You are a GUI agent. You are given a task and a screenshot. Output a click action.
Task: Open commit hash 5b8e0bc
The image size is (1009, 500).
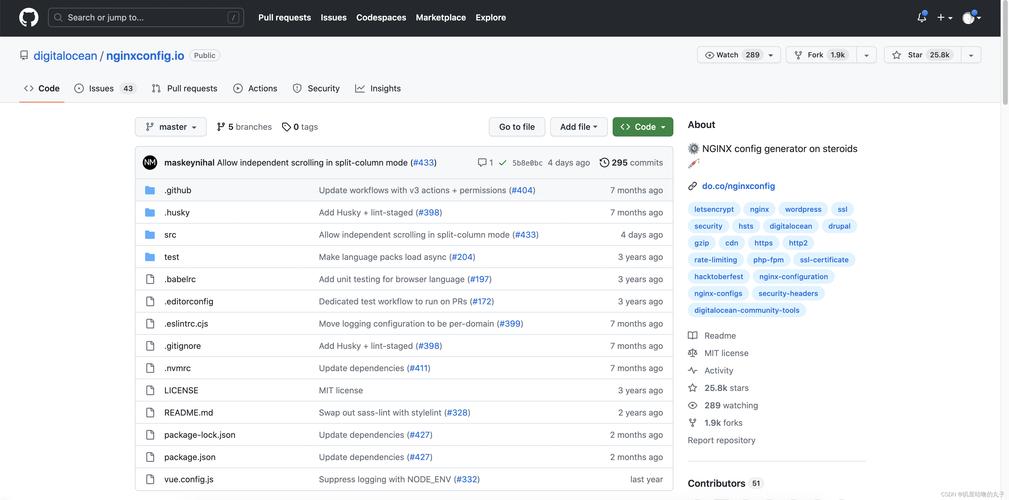pyautogui.click(x=527, y=163)
